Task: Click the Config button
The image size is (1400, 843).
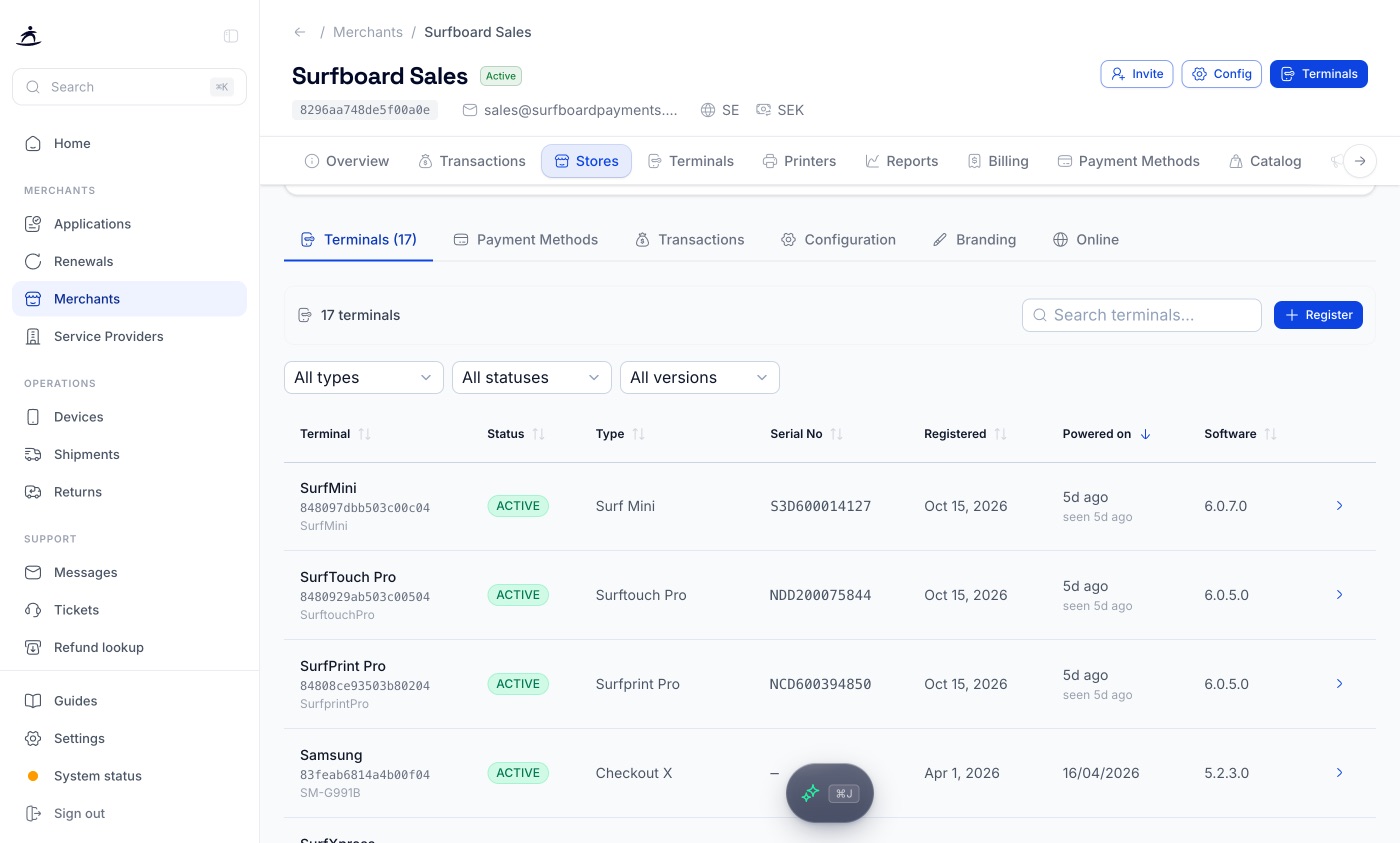Action: pyautogui.click(x=1222, y=74)
